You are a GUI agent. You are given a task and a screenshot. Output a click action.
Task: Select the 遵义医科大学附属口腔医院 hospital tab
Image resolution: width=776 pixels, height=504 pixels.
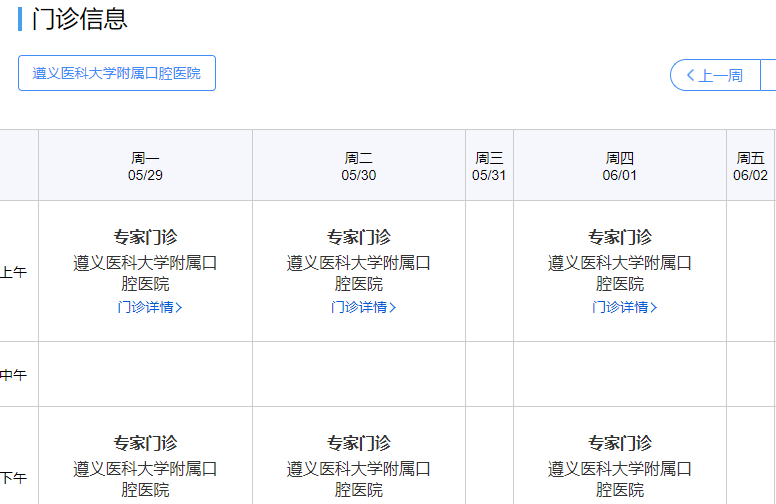pyautogui.click(x=117, y=73)
